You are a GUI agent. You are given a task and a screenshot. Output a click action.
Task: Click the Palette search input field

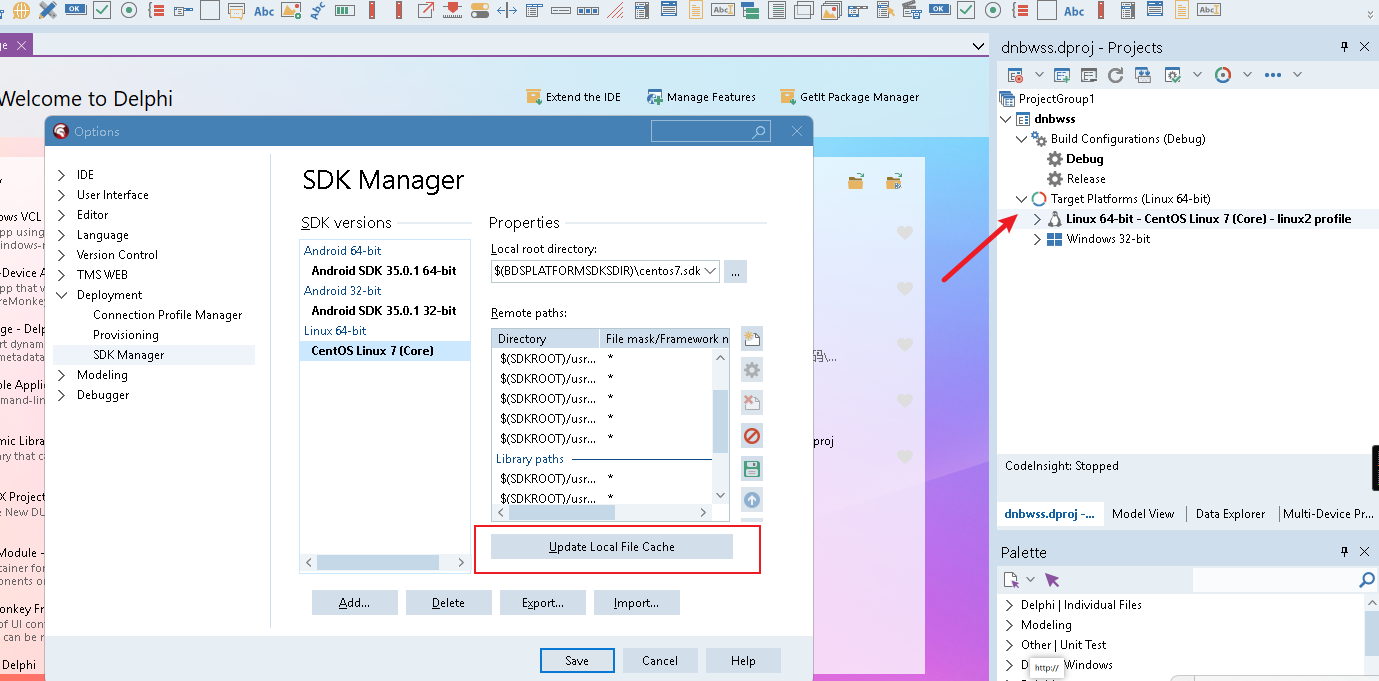point(1274,580)
